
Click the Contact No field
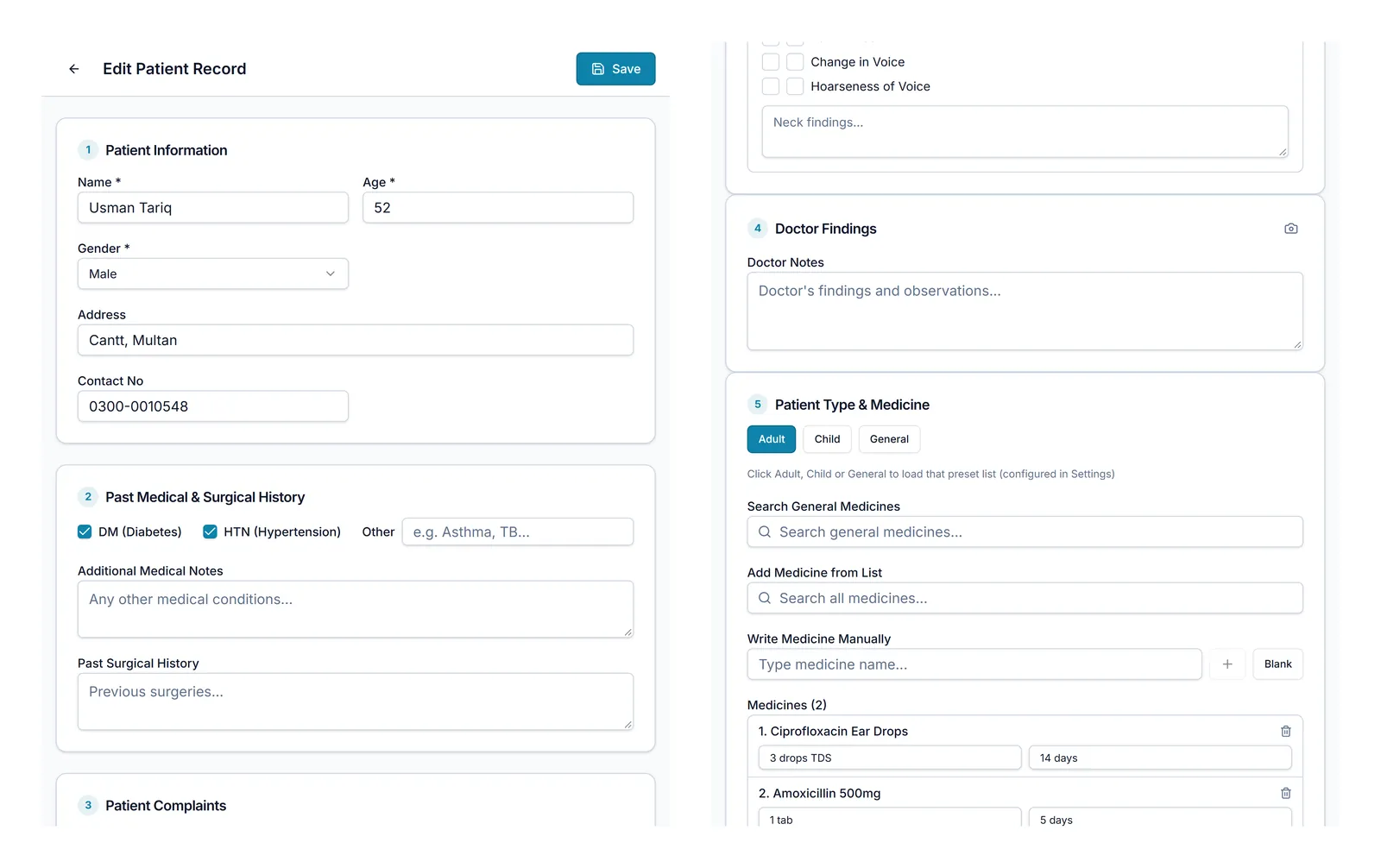[x=213, y=406]
